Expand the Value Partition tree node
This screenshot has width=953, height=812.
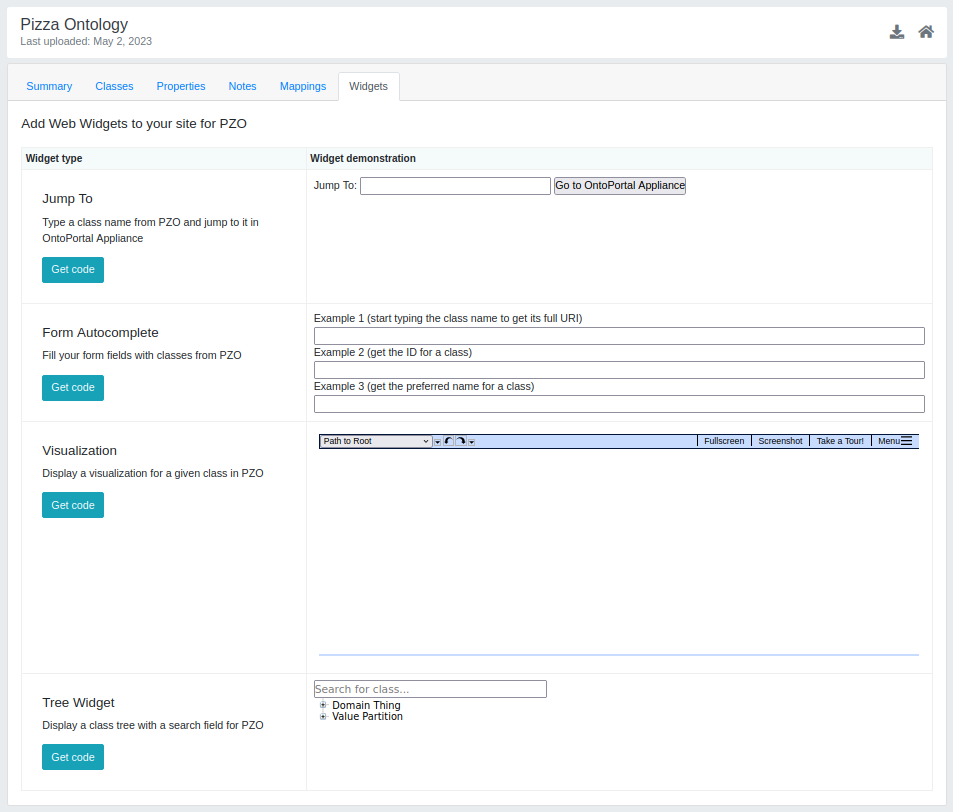pos(322,716)
